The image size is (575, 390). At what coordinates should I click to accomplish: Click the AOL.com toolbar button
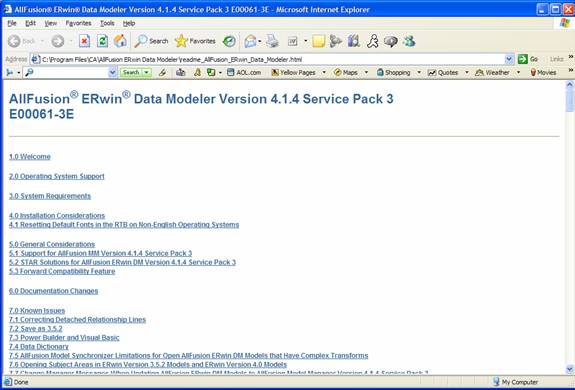coord(244,73)
